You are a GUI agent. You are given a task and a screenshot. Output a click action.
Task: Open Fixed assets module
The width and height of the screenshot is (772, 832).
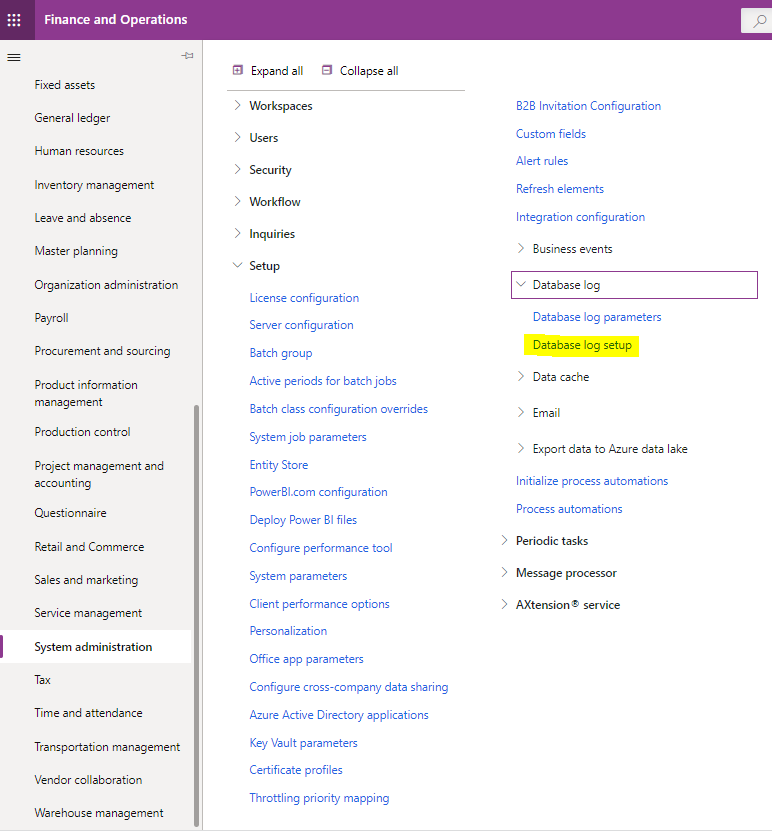(65, 85)
